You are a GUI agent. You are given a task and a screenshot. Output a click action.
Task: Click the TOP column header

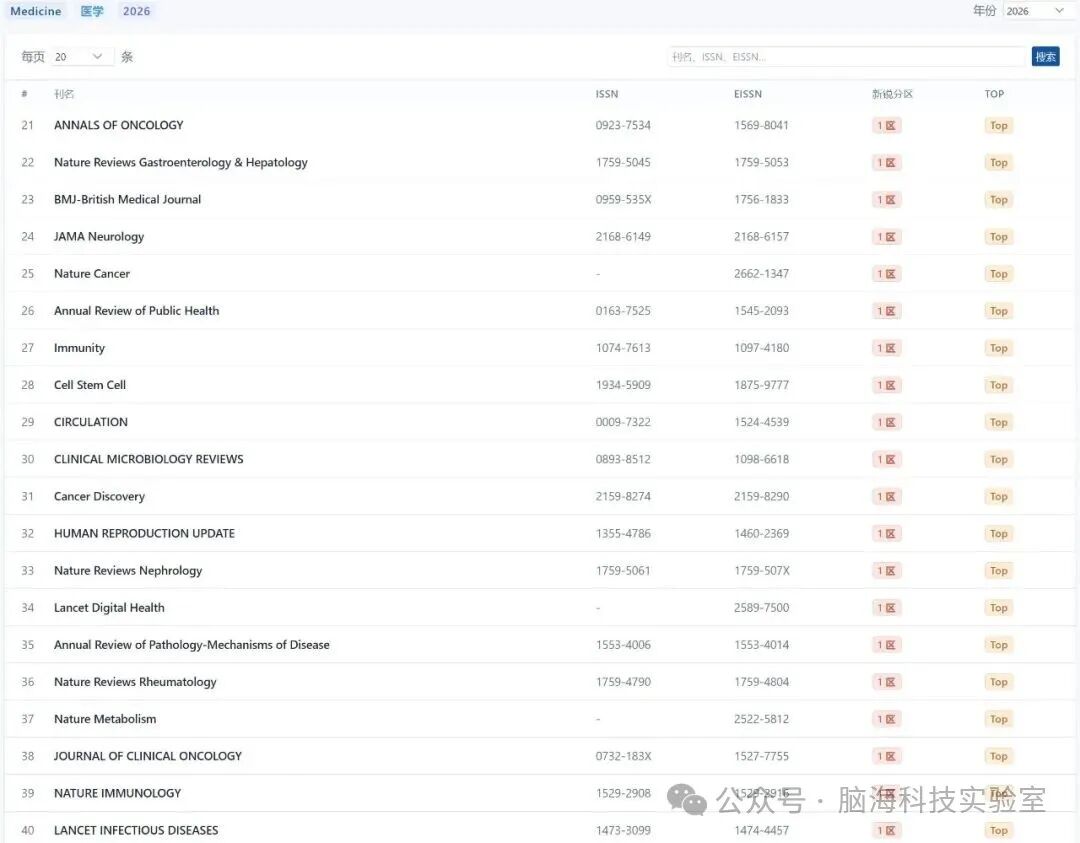coord(994,94)
